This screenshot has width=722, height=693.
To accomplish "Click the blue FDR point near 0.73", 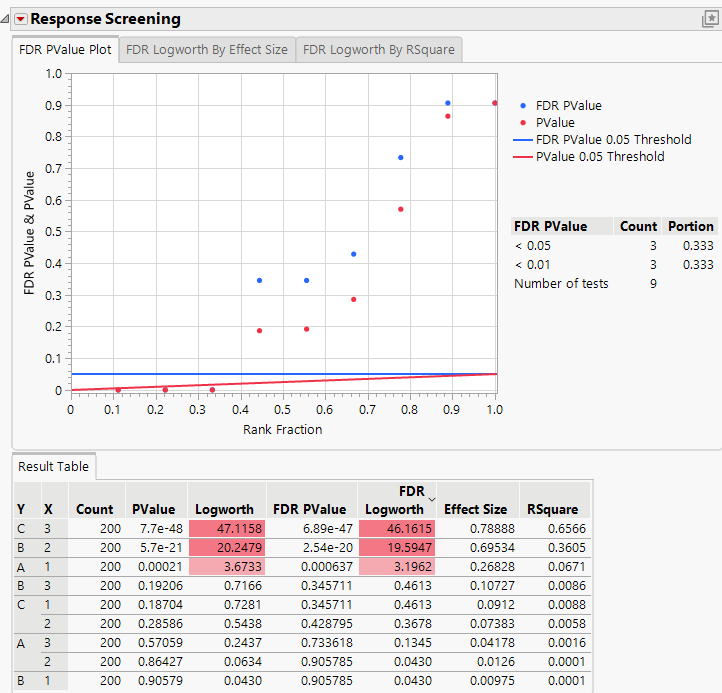I will pos(401,157).
